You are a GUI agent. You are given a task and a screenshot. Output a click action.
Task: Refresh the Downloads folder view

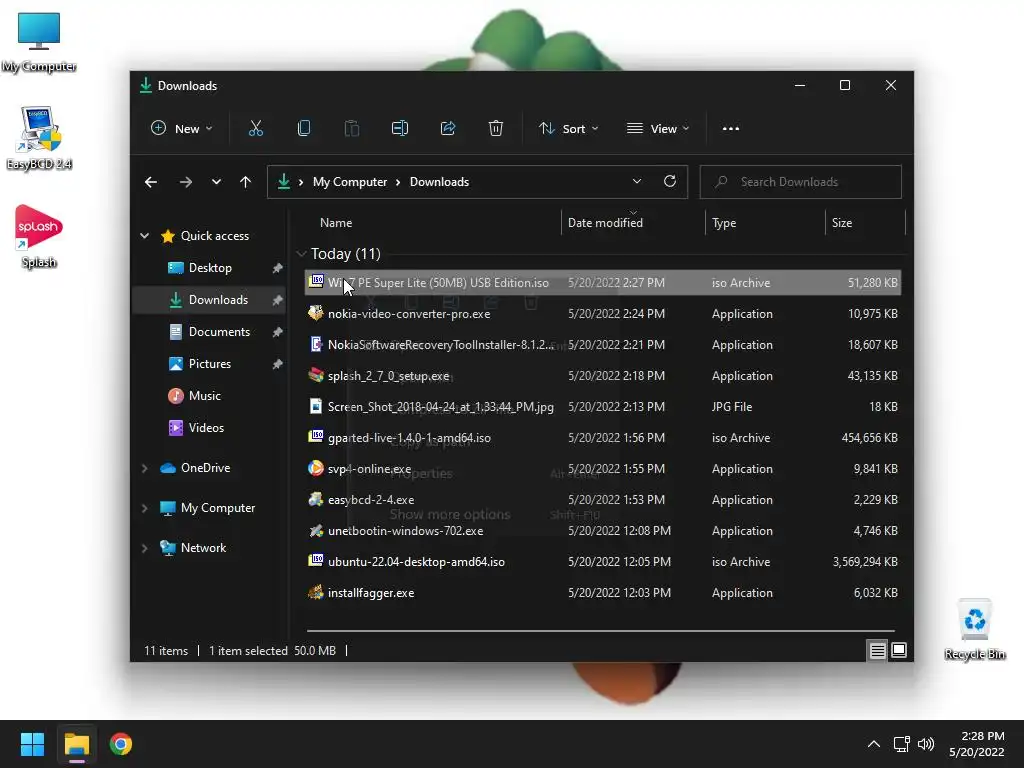pyautogui.click(x=670, y=182)
